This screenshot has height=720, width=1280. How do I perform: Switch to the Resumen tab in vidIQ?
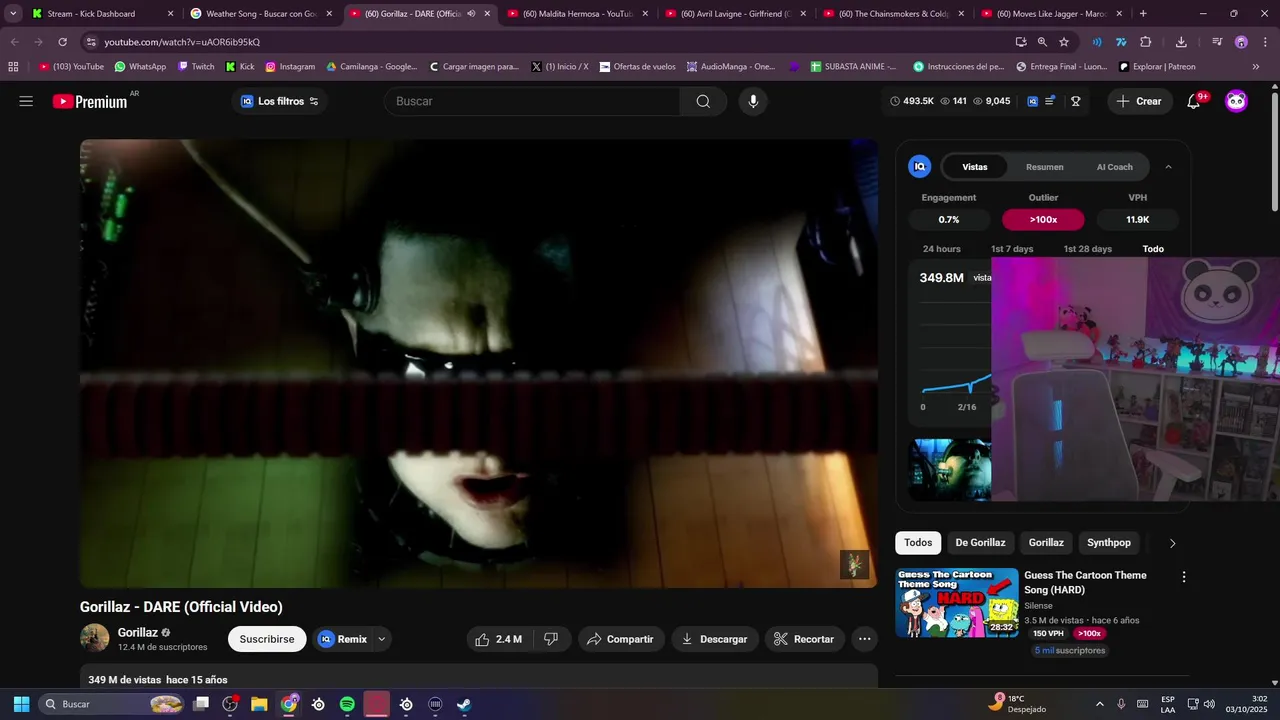[1044, 167]
